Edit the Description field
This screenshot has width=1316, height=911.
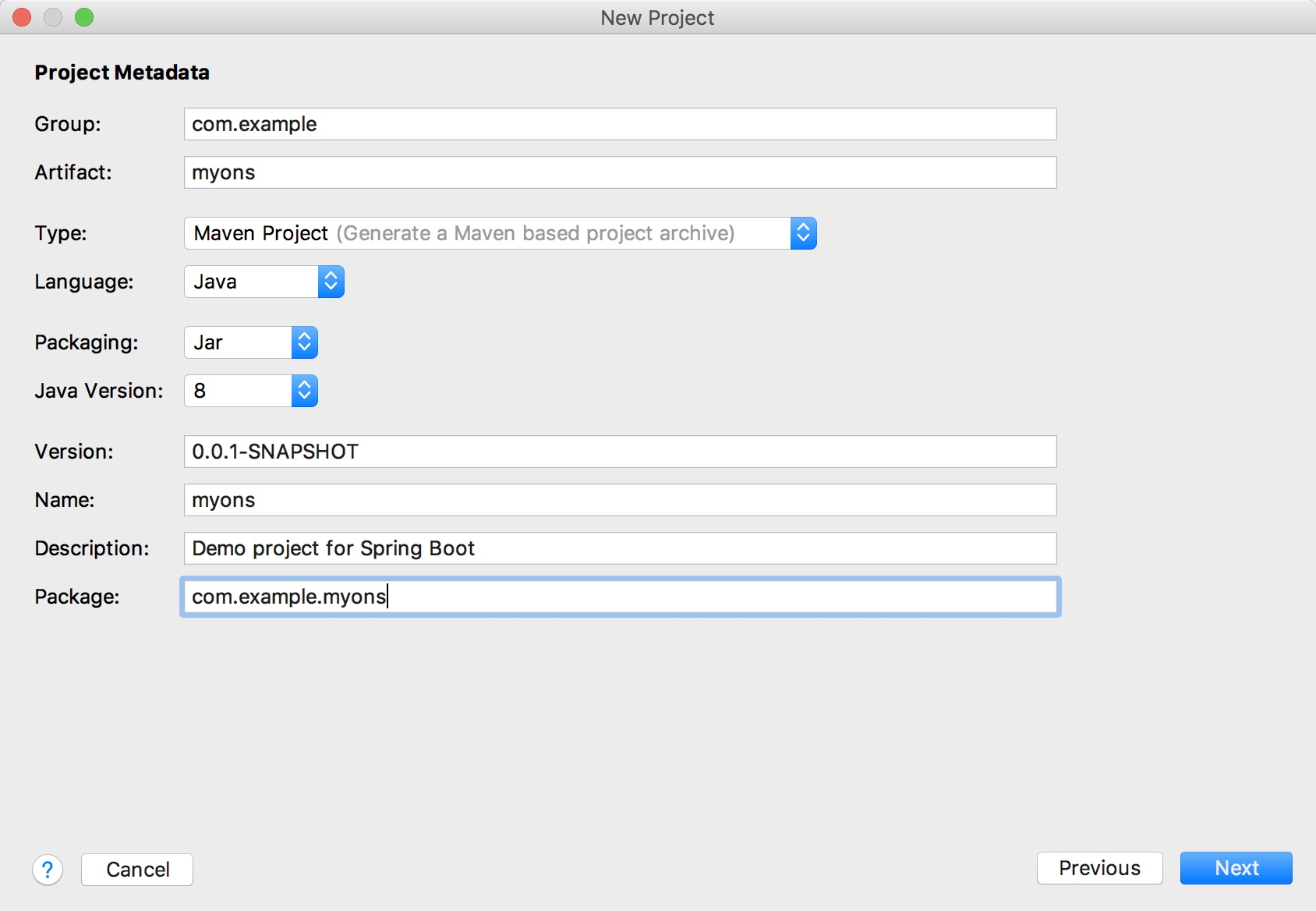620,548
